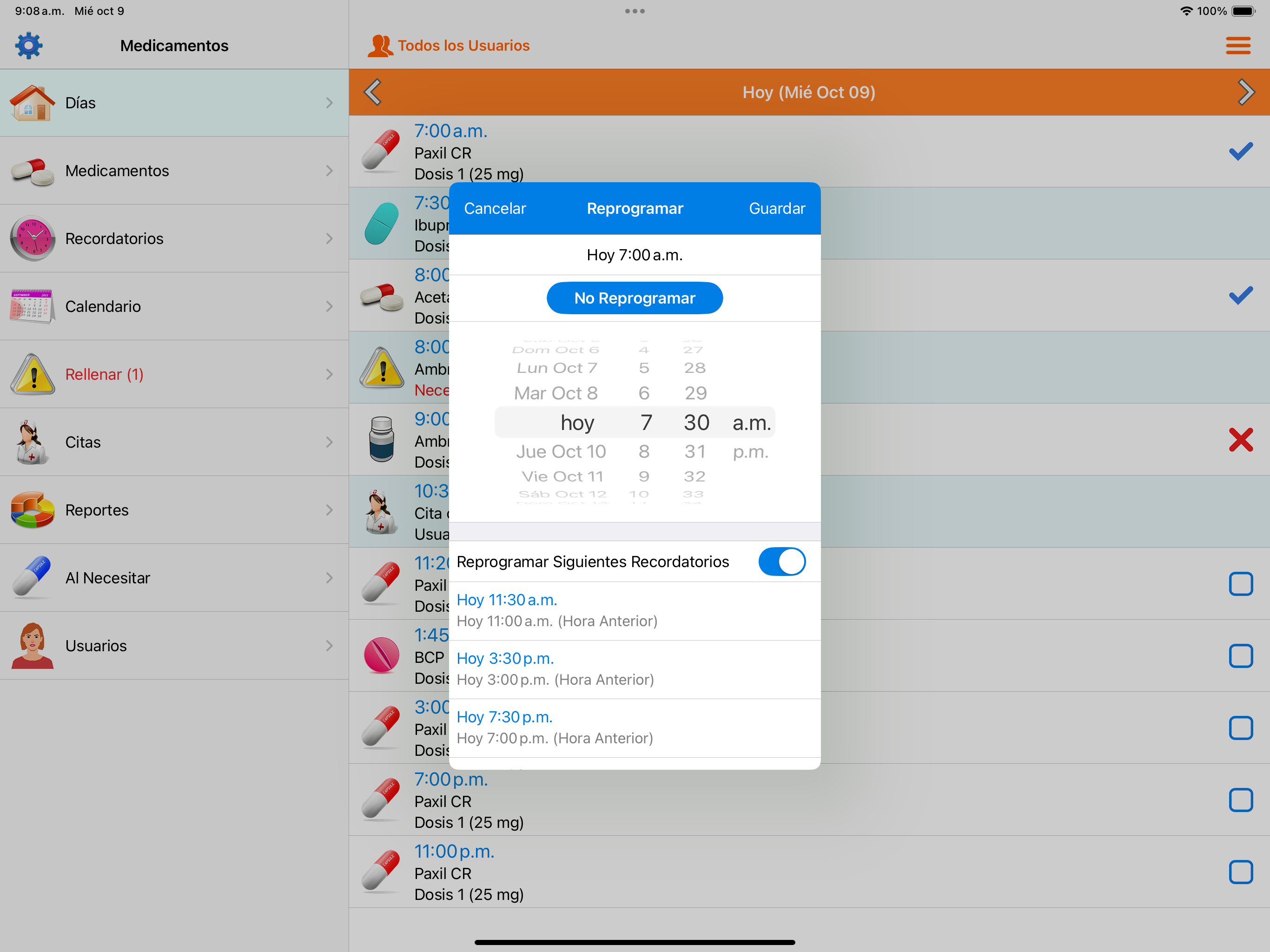Select Jue Oct 10 in date picker
The height and width of the screenshot is (952, 1270).
pos(561,452)
